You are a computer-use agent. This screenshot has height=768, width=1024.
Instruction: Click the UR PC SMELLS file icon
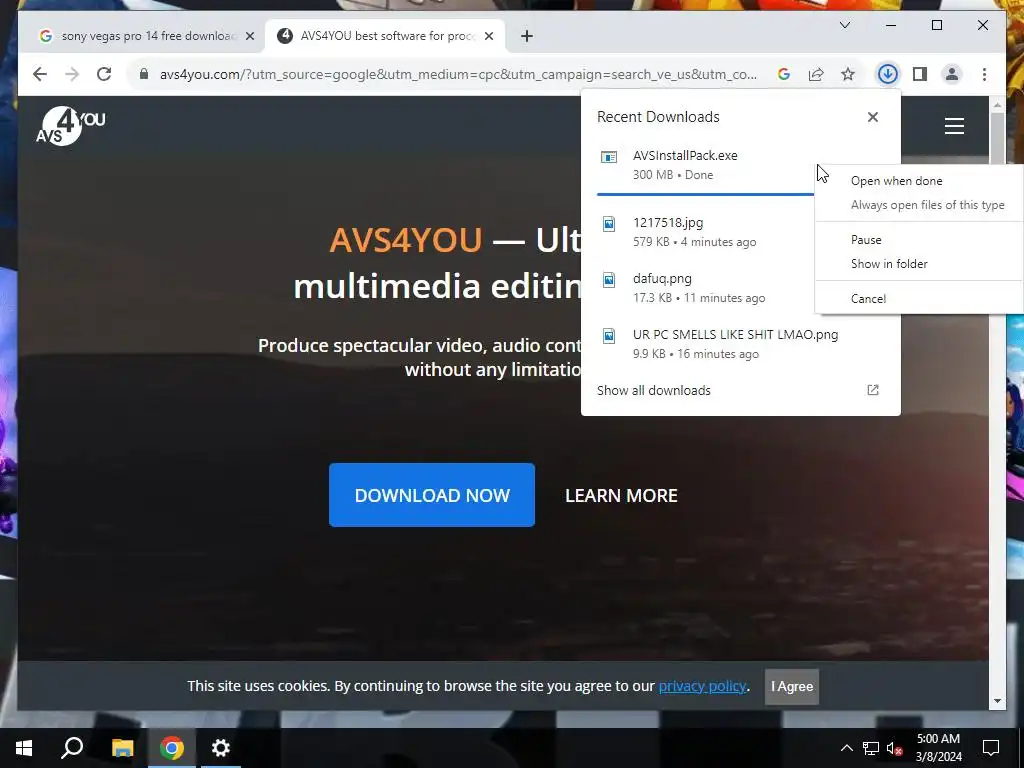pyautogui.click(x=609, y=336)
